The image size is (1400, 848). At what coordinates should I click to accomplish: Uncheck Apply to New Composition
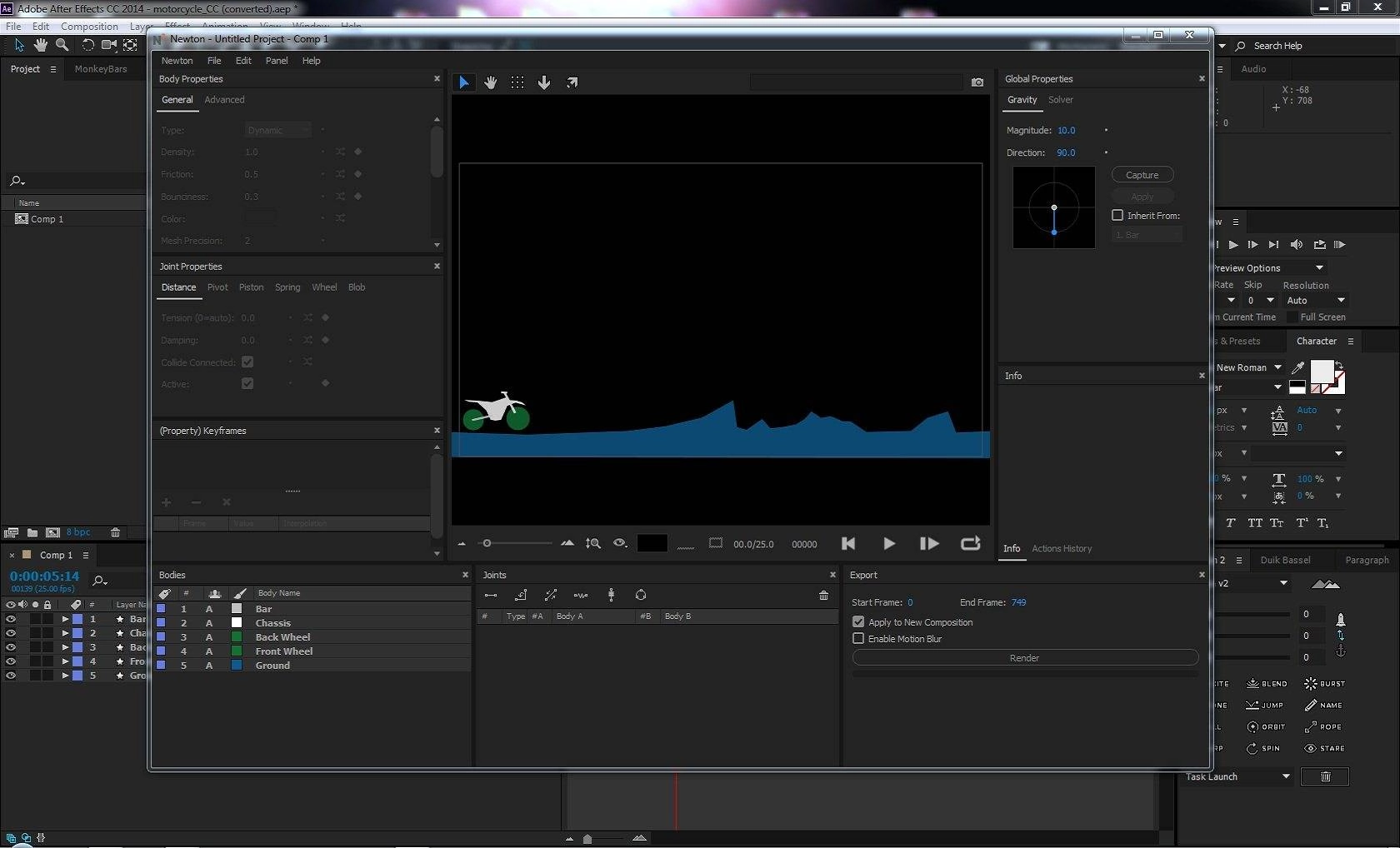tap(858, 621)
